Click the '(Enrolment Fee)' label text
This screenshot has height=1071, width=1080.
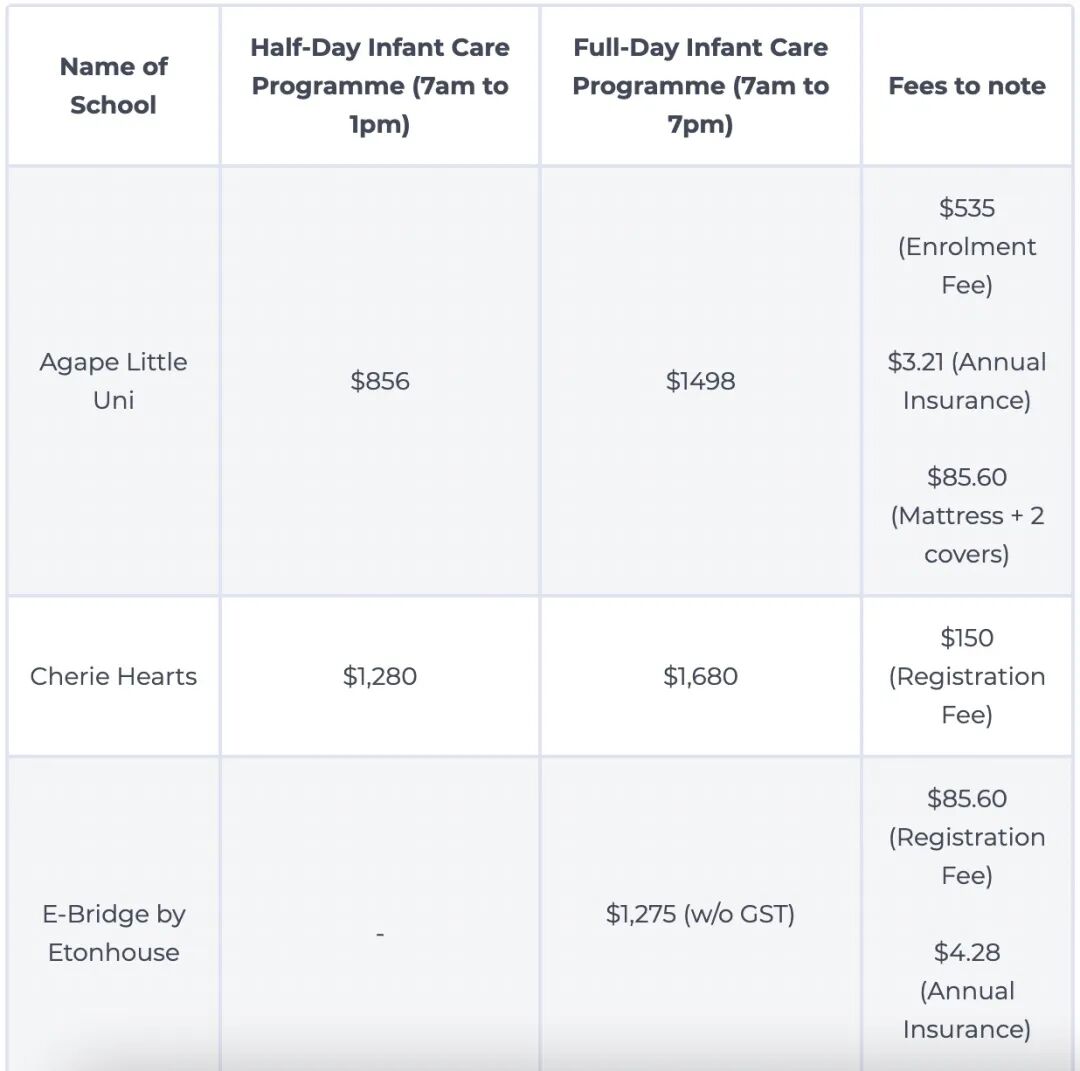point(966,266)
